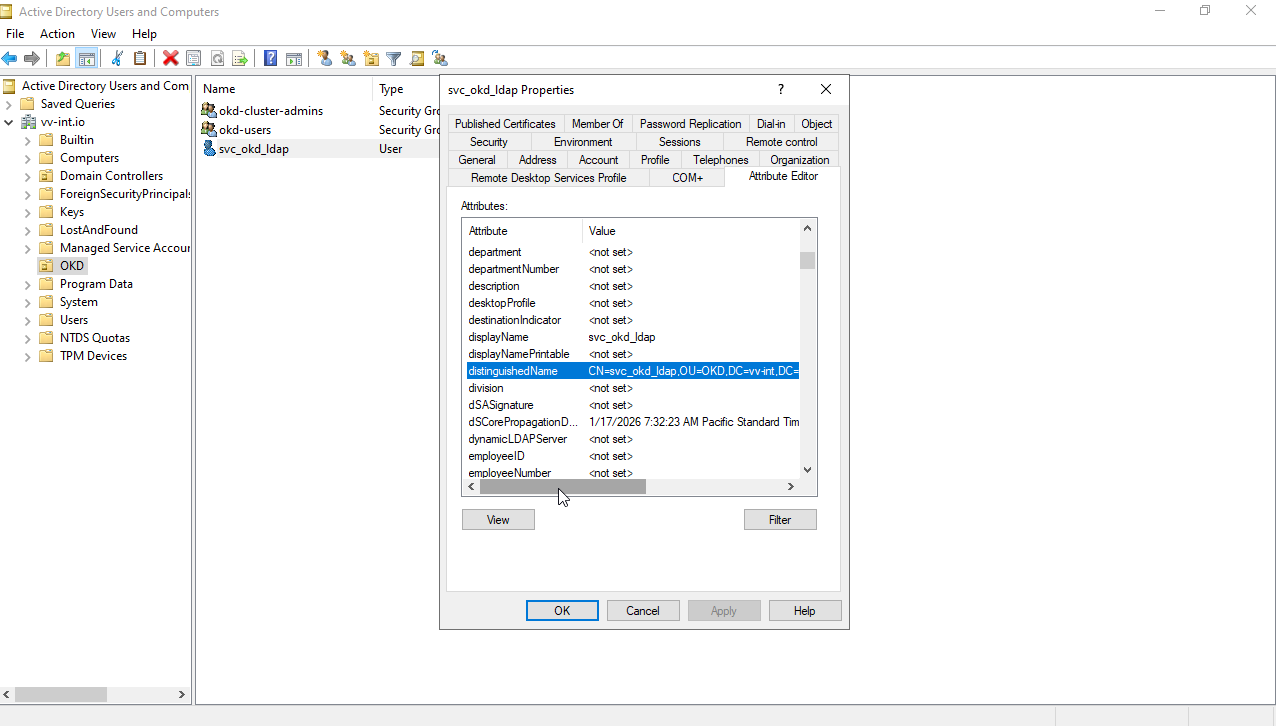Click the Cut scissors toolbar icon
Image resolution: width=1276 pixels, height=726 pixels.
117,59
